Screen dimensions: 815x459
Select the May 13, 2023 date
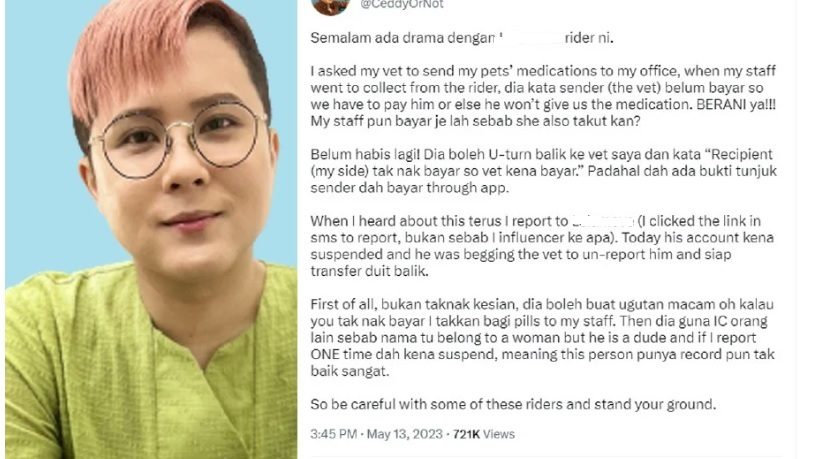(404, 434)
